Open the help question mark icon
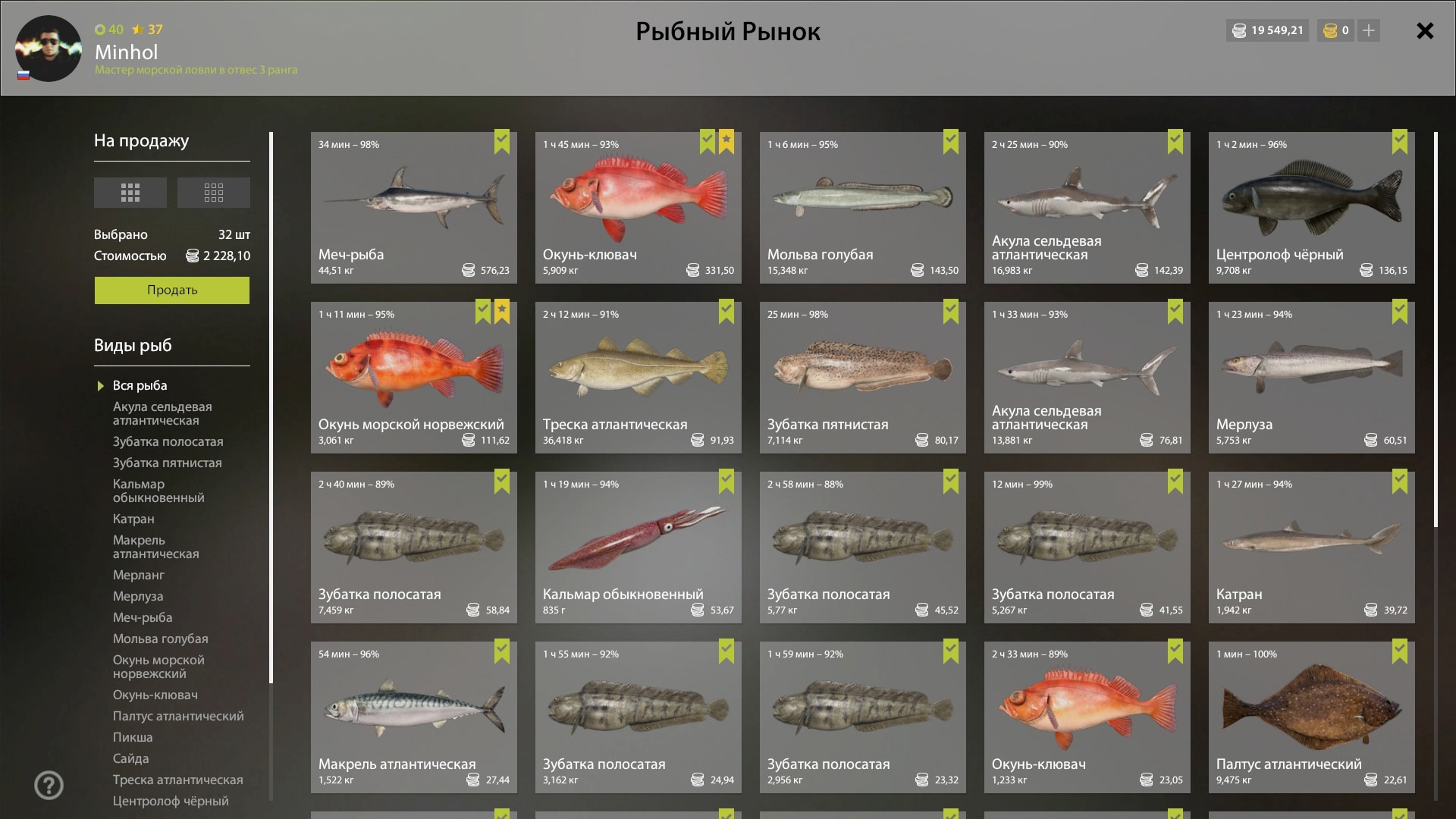 [x=49, y=786]
